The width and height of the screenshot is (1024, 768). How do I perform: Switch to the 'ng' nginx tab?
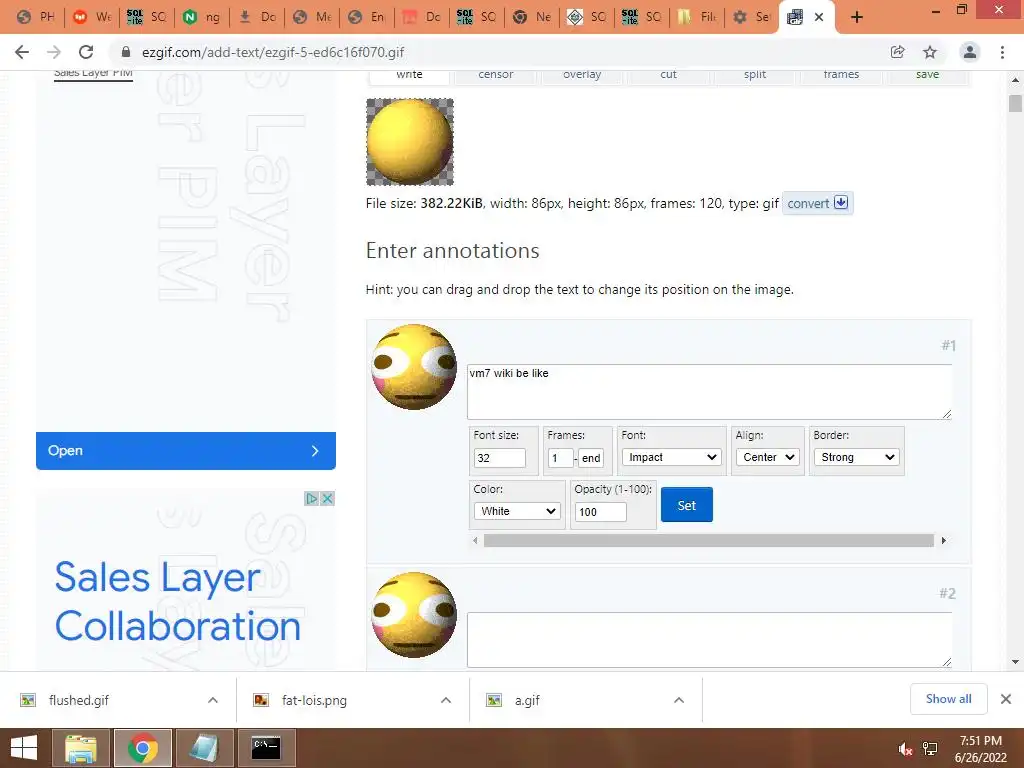[201, 17]
